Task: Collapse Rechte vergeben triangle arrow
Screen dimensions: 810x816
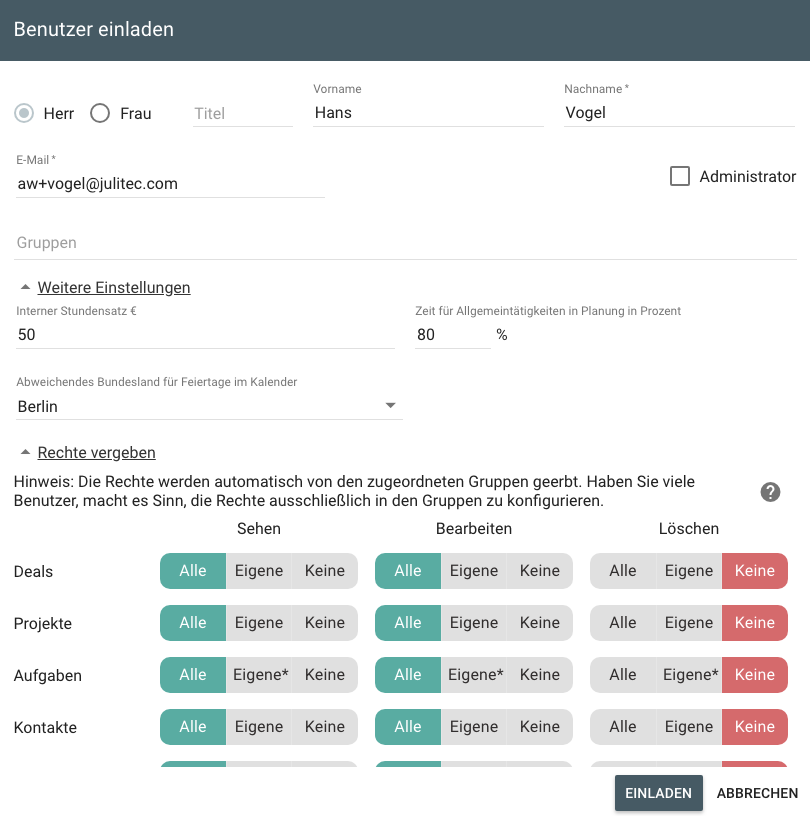Action: (25, 452)
